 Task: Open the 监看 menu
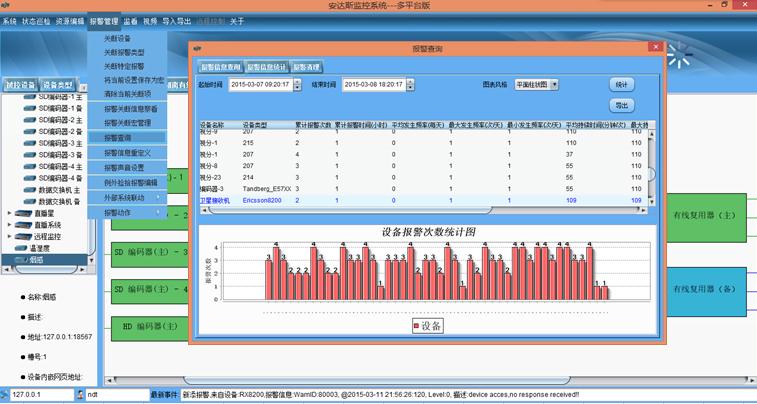(130, 22)
